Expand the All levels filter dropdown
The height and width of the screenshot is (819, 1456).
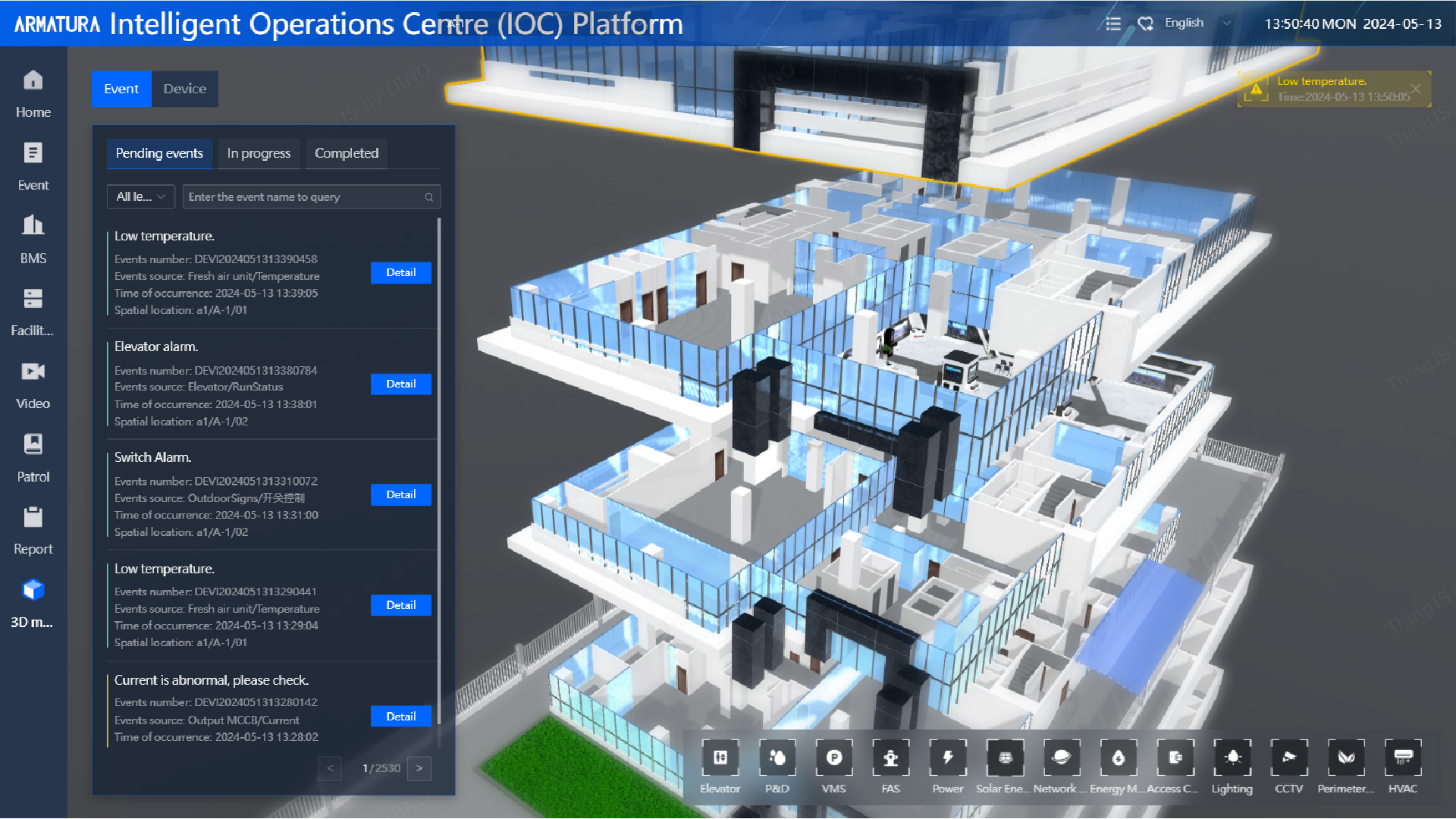(141, 197)
